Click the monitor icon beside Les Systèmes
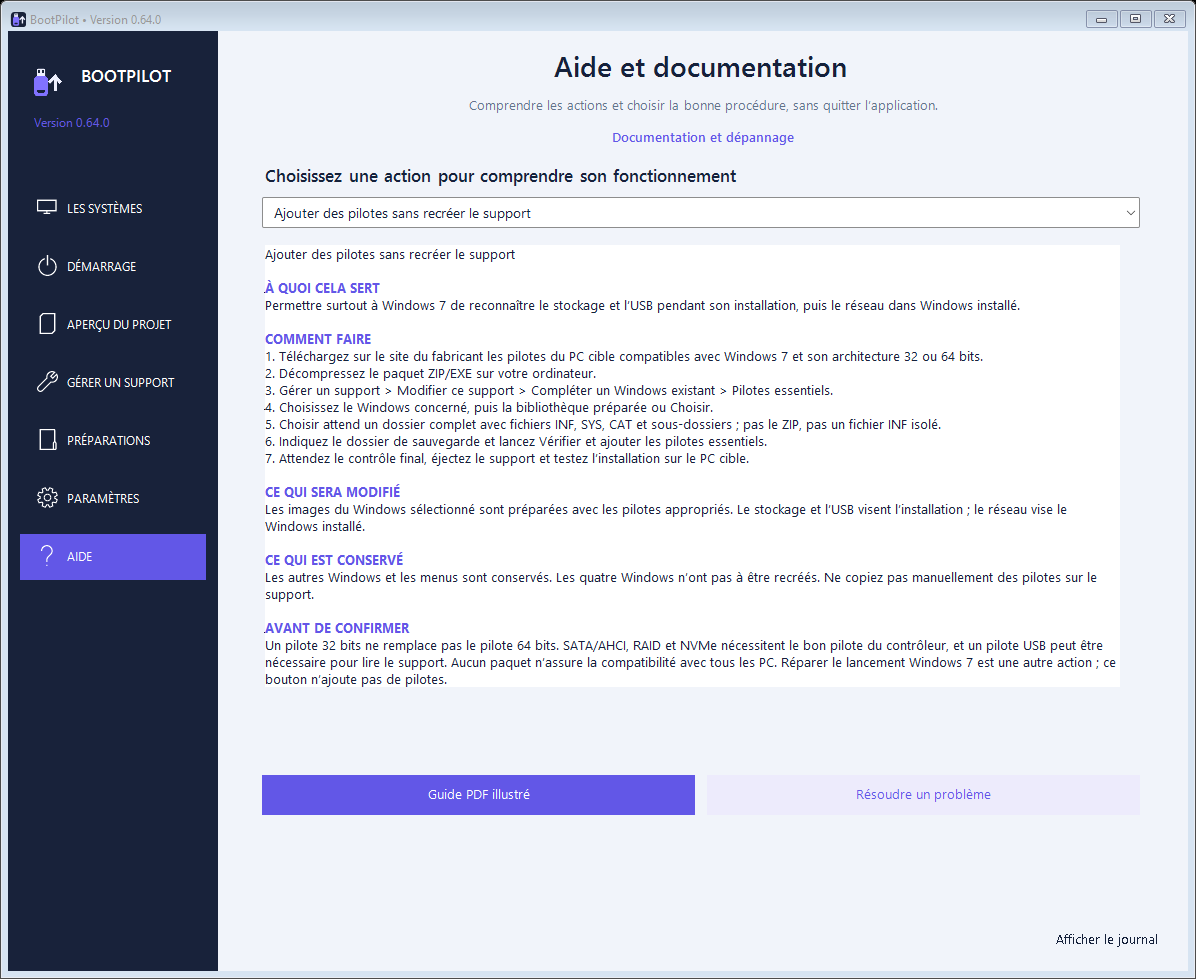 pyautogui.click(x=47, y=207)
